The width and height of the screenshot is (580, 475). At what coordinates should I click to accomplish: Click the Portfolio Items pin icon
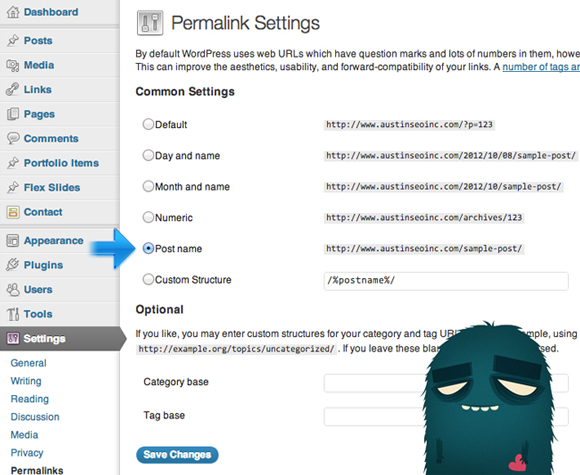click(13, 163)
